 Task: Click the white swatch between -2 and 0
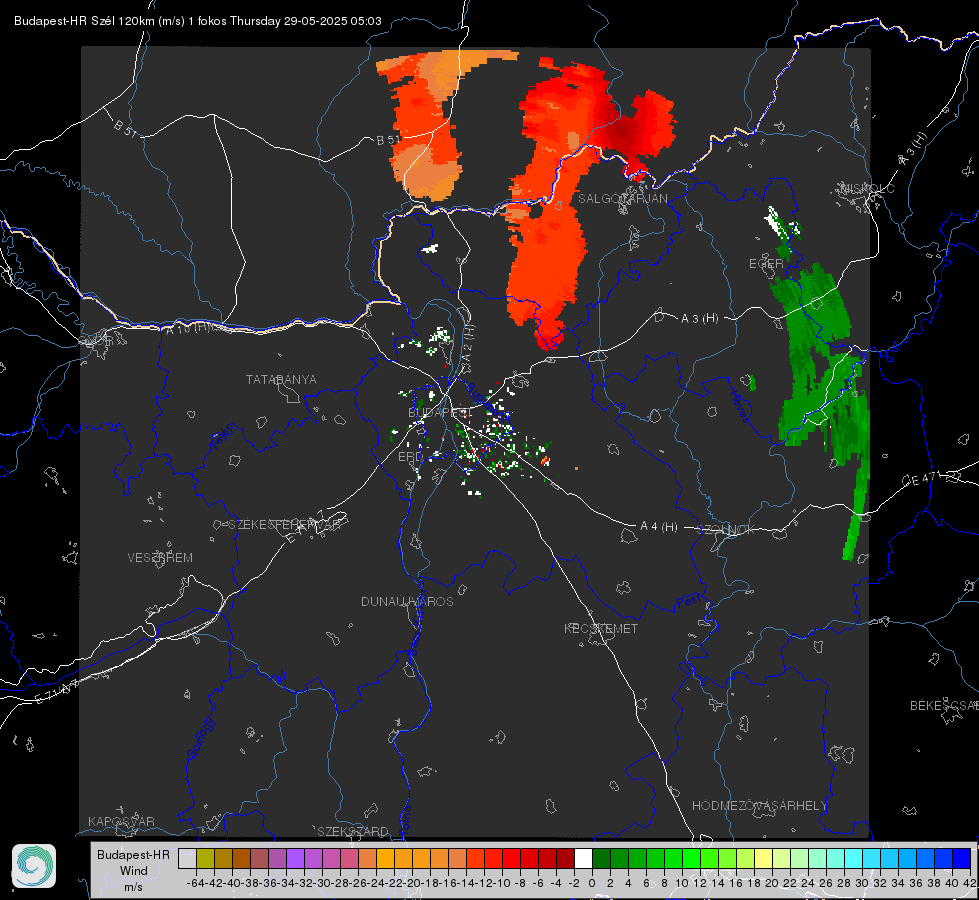583,858
